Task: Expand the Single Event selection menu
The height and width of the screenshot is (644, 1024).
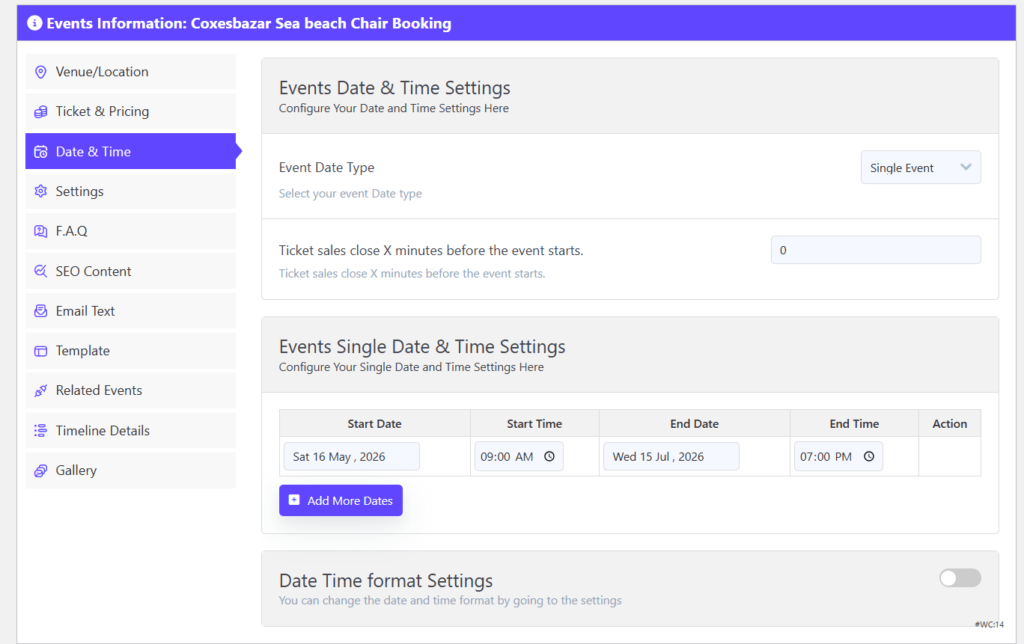Action: pos(920,167)
